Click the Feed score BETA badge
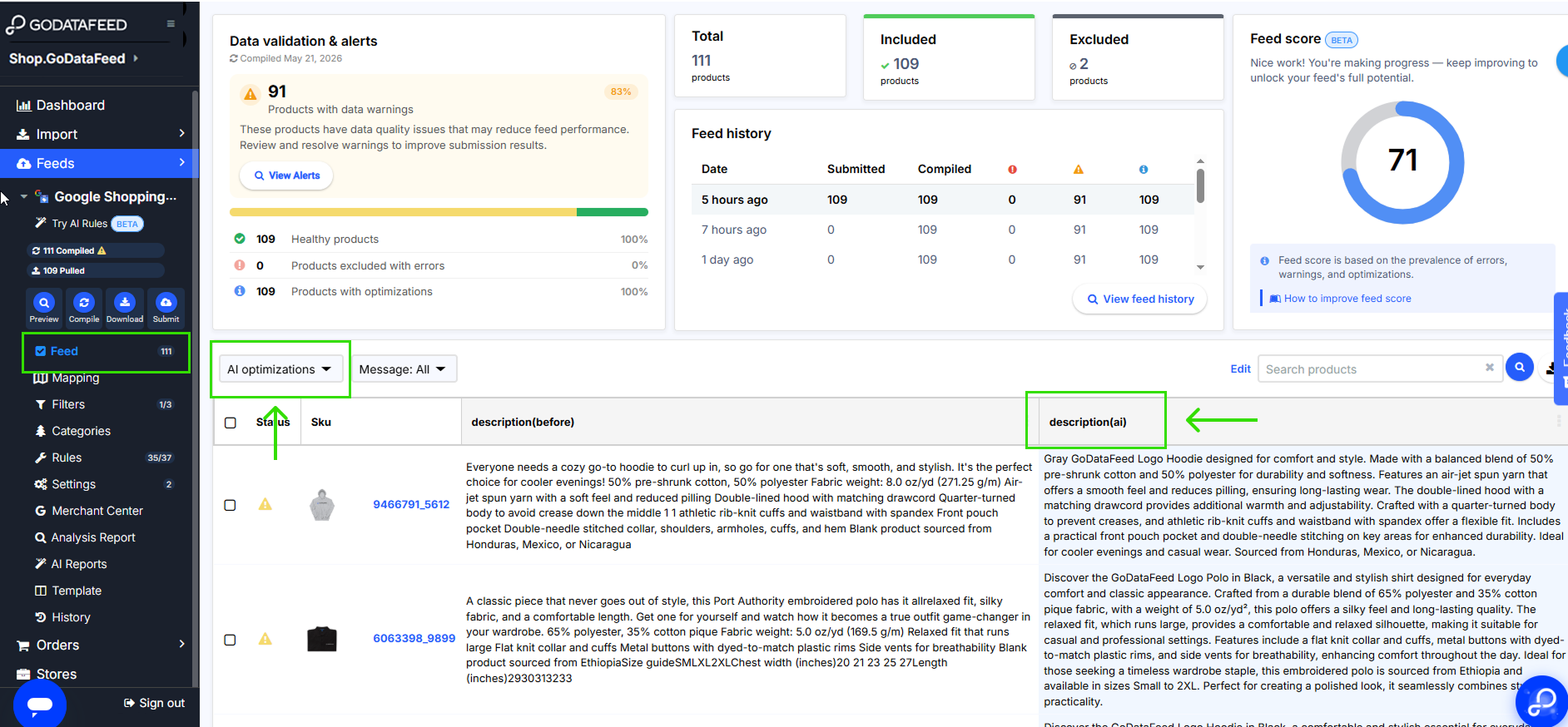 coord(1342,40)
